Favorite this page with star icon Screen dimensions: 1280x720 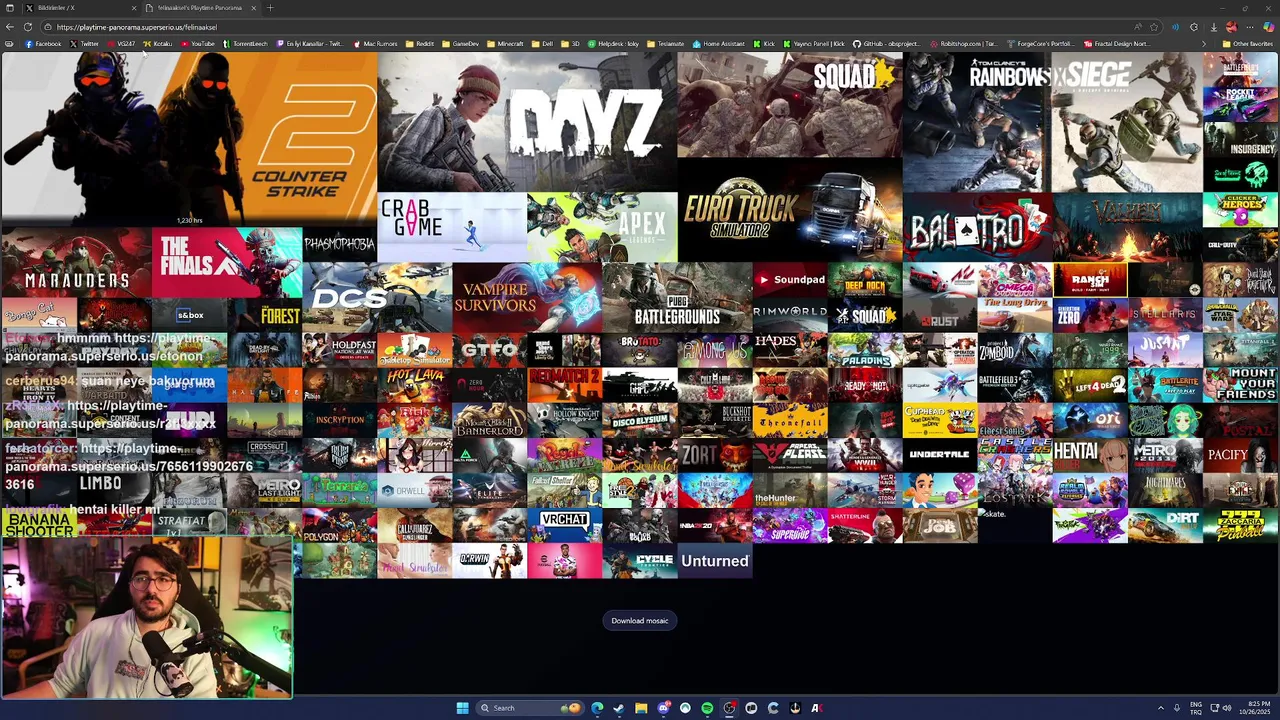pyautogui.click(x=1154, y=27)
